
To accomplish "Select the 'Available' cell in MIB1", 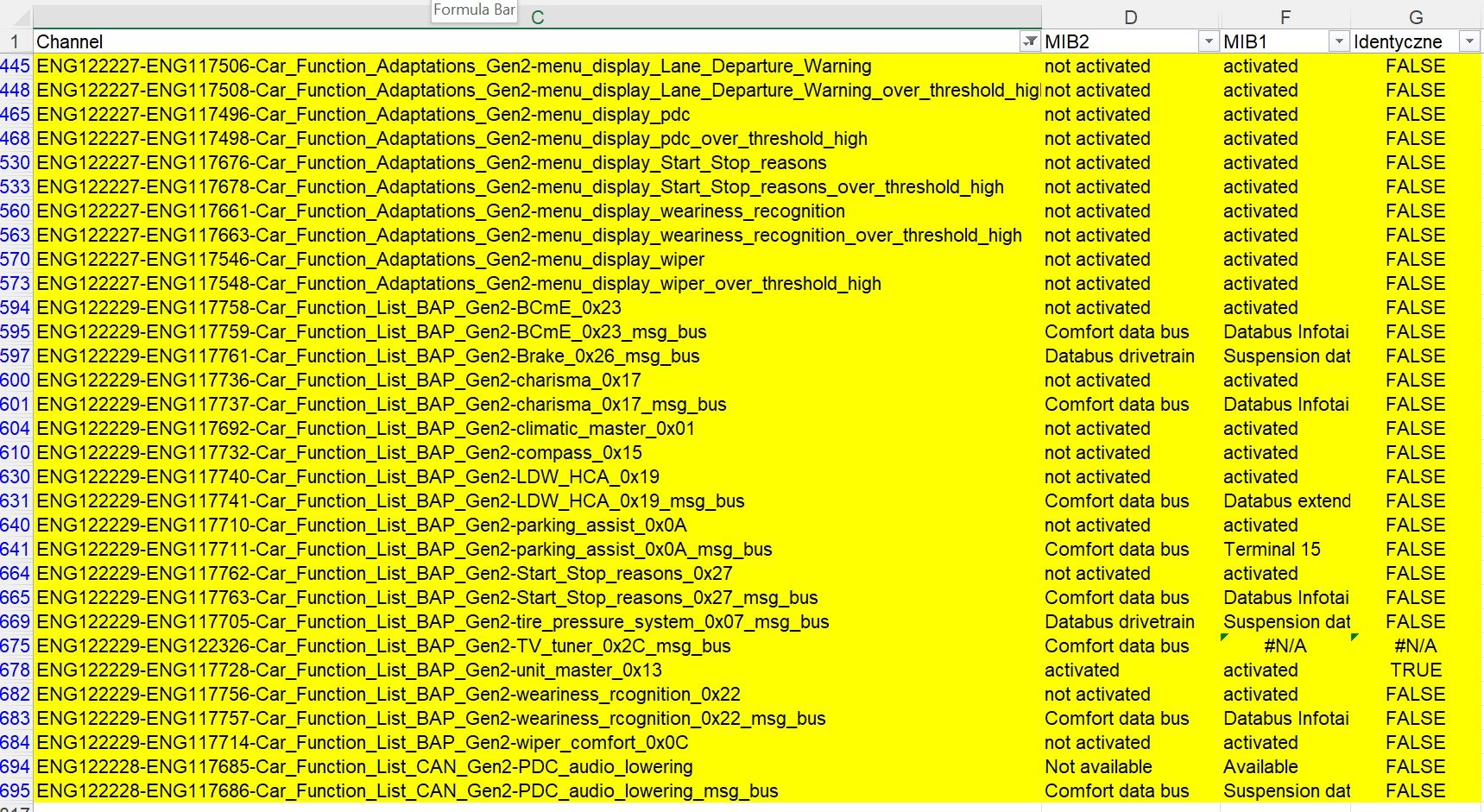I will (x=1260, y=767).
